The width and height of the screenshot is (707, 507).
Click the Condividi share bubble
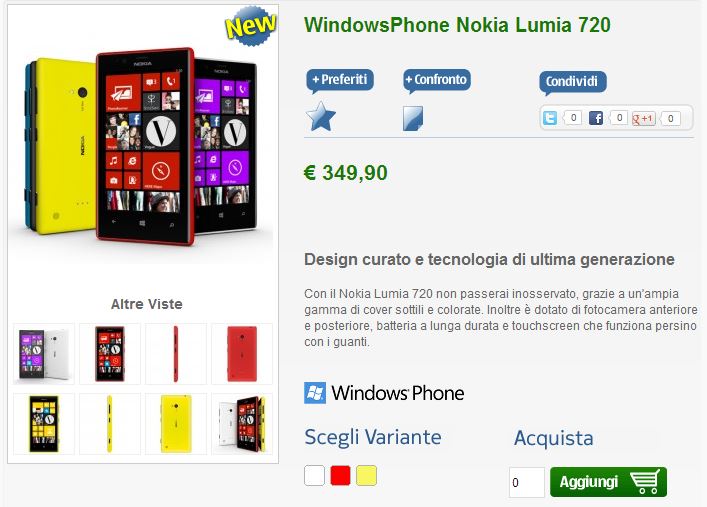click(573, 83)
